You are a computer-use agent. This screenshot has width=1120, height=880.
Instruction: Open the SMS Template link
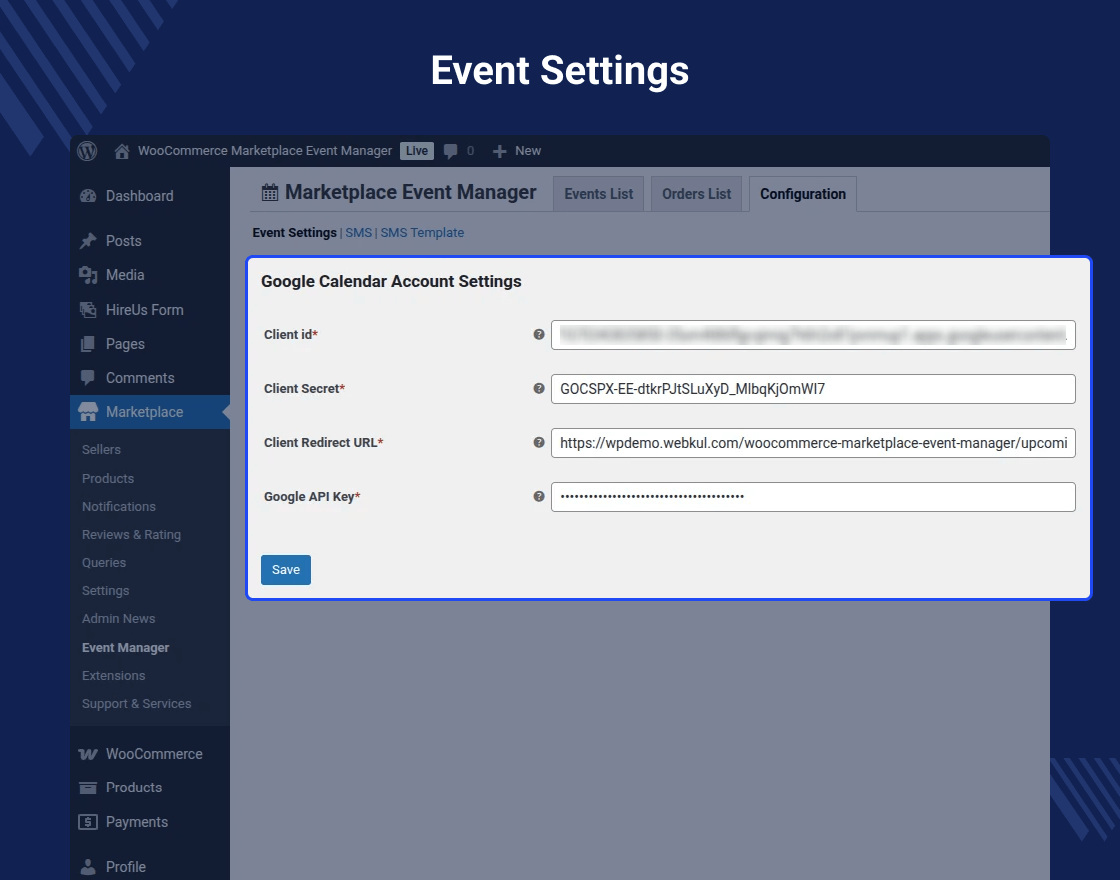click(422, 233)
